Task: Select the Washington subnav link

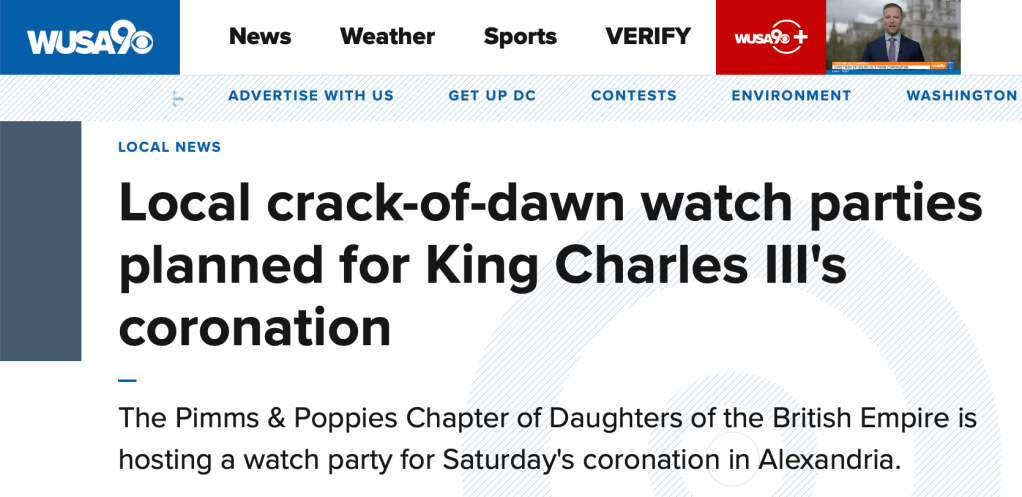Action: [962, 96]
